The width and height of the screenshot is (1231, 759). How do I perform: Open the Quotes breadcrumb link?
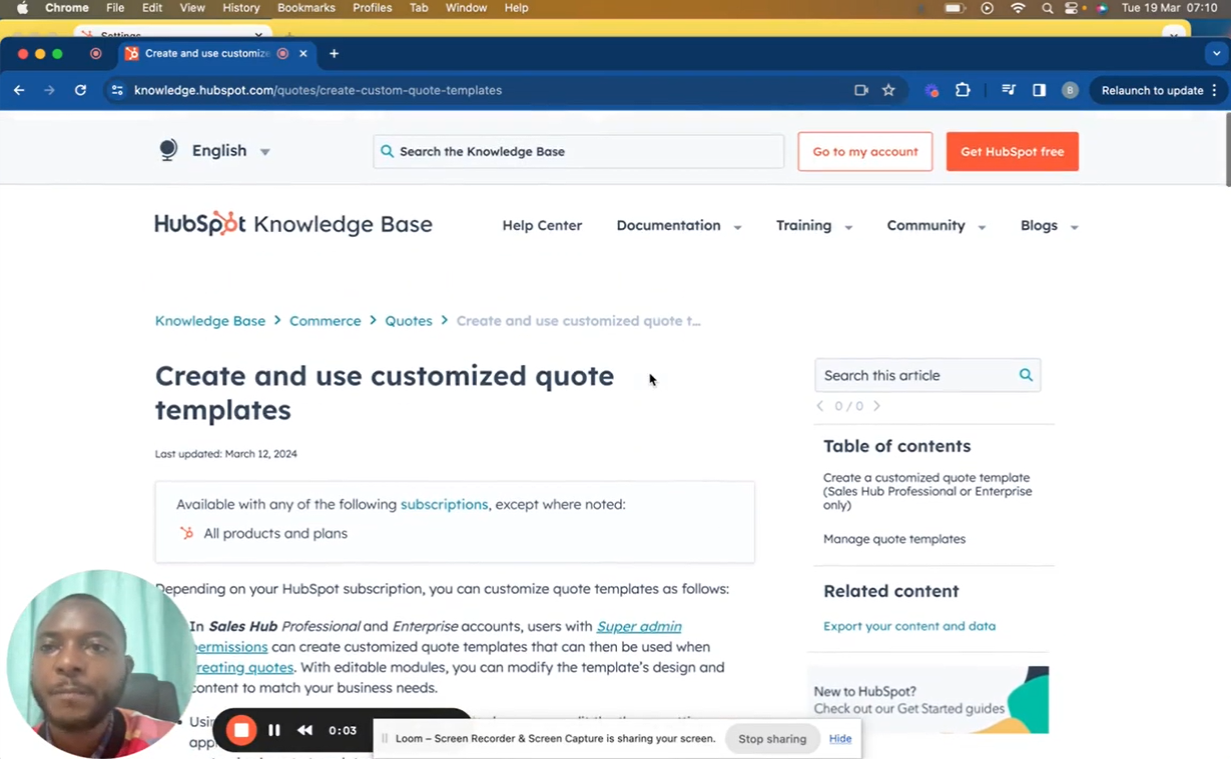click(x=409, y=321)
